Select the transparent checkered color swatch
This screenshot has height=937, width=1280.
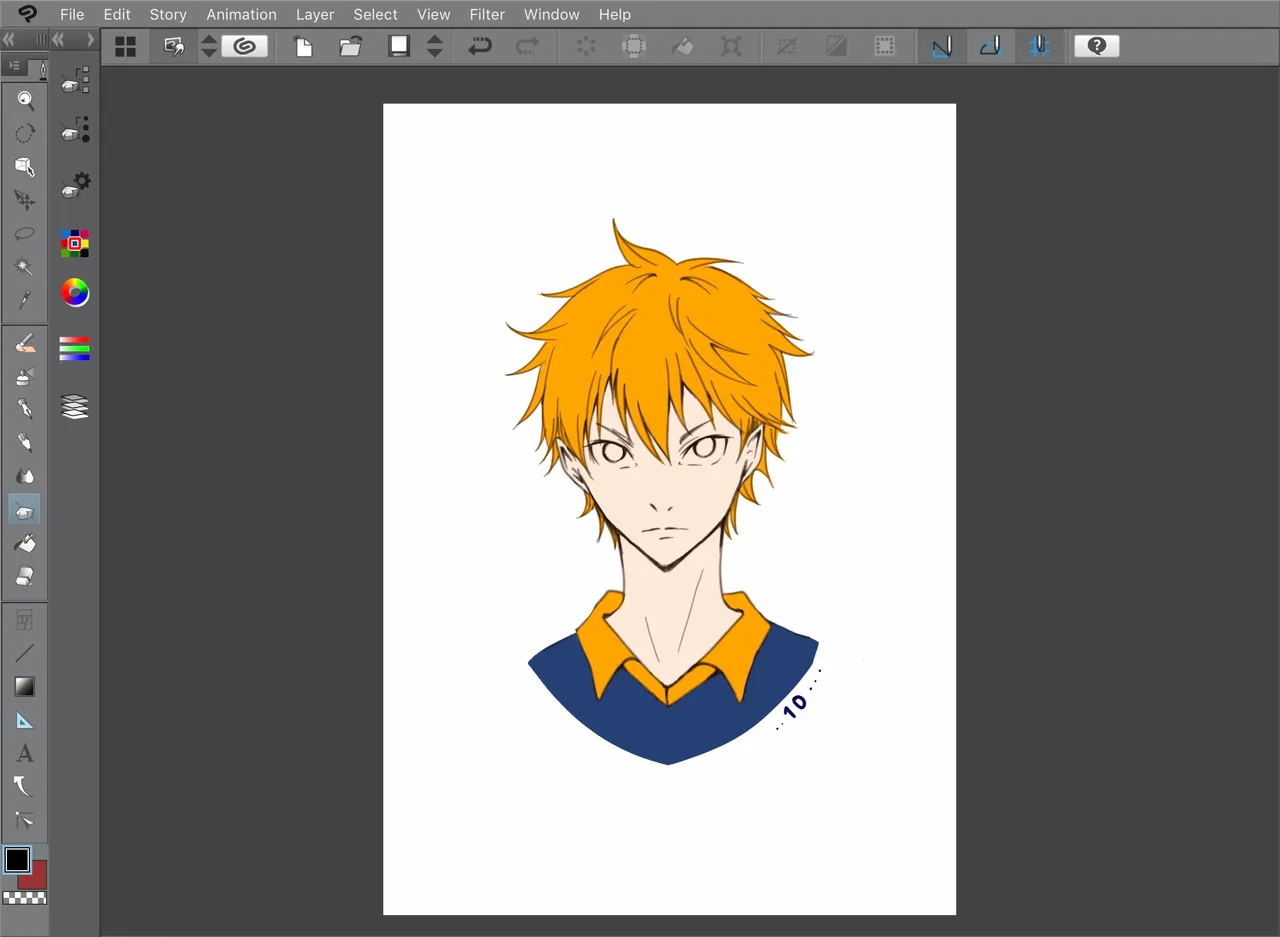coord(25,898)
